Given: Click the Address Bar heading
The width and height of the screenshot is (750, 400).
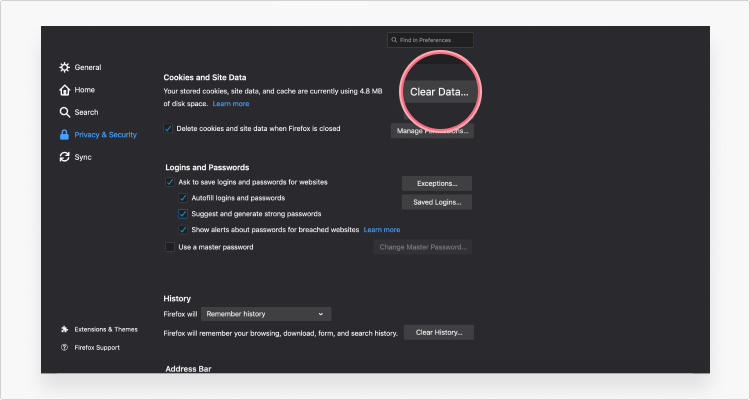Looking at the screenshot, I should click(188, 369).
